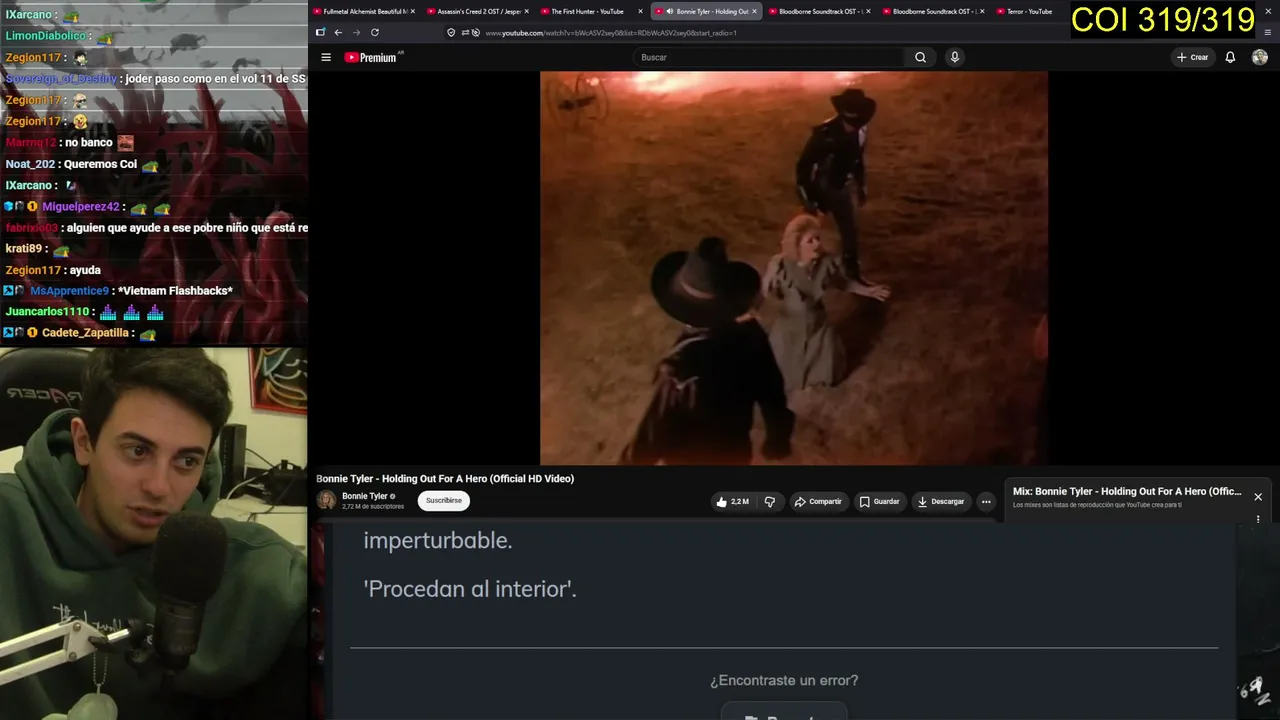Click LimonDiabolico username in chat
The image size is (1280, 720).
pyautogui.click(x=46, y=36)
